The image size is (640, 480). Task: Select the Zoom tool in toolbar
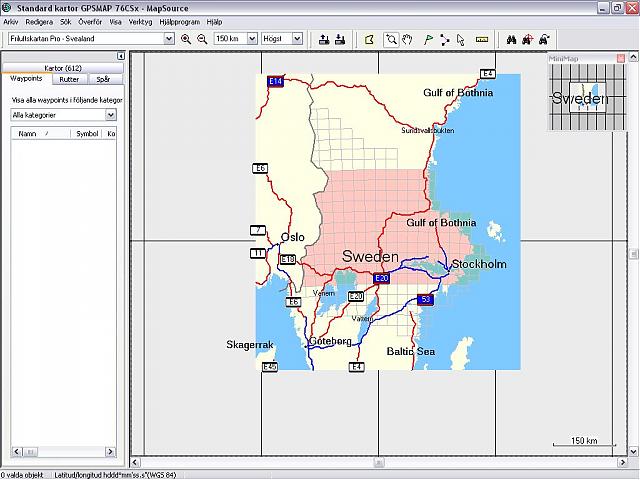(391, 39)
